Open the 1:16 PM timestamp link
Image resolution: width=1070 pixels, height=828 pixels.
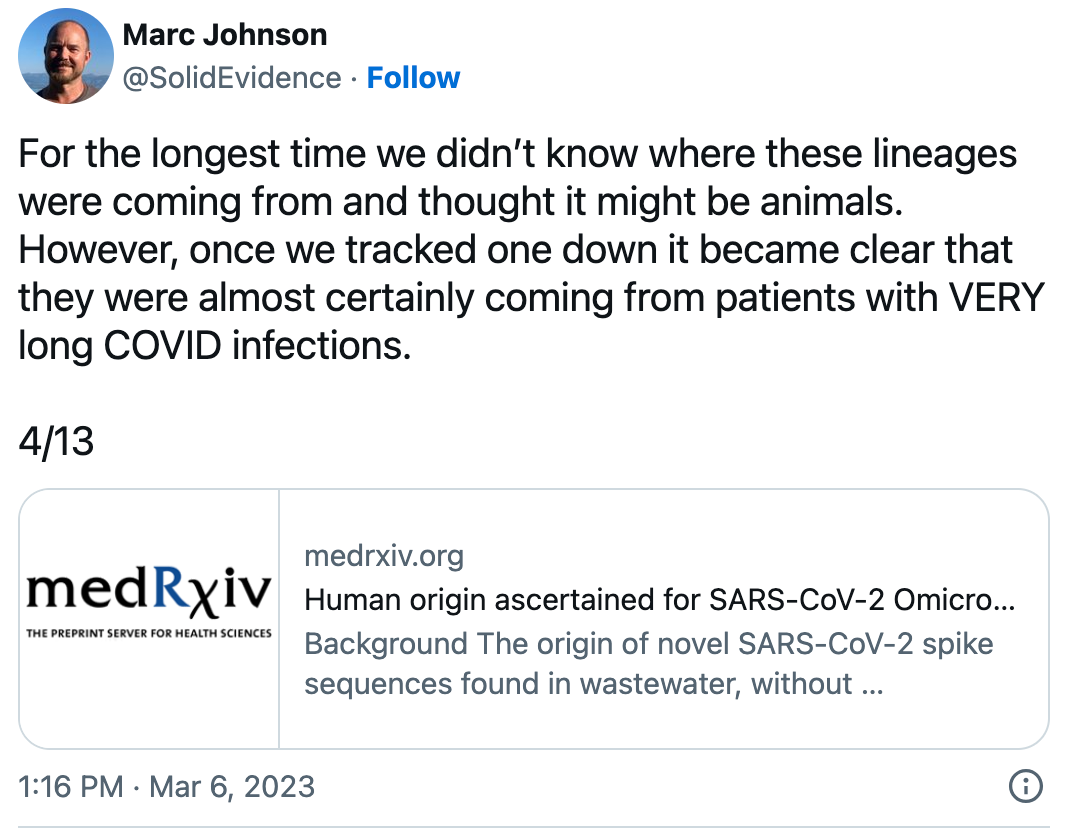click(71, 786)
